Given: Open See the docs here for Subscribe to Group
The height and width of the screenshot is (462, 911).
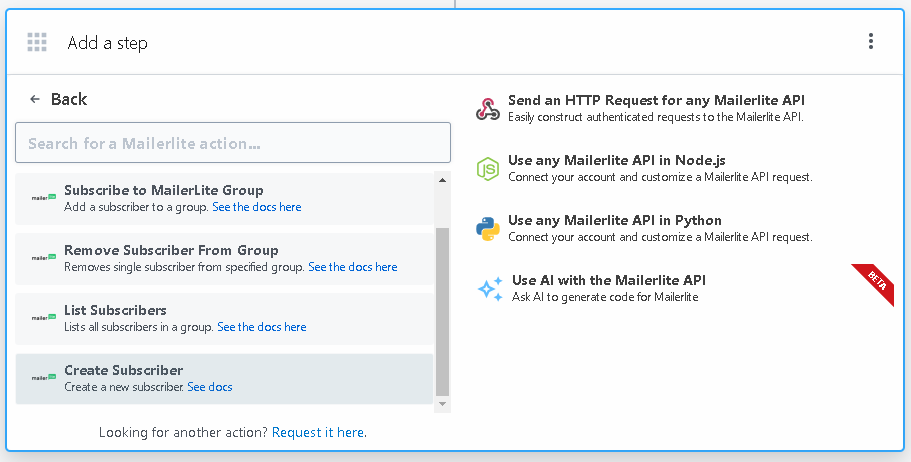Looking at the screenshot, I should click(x=257, y=207).
